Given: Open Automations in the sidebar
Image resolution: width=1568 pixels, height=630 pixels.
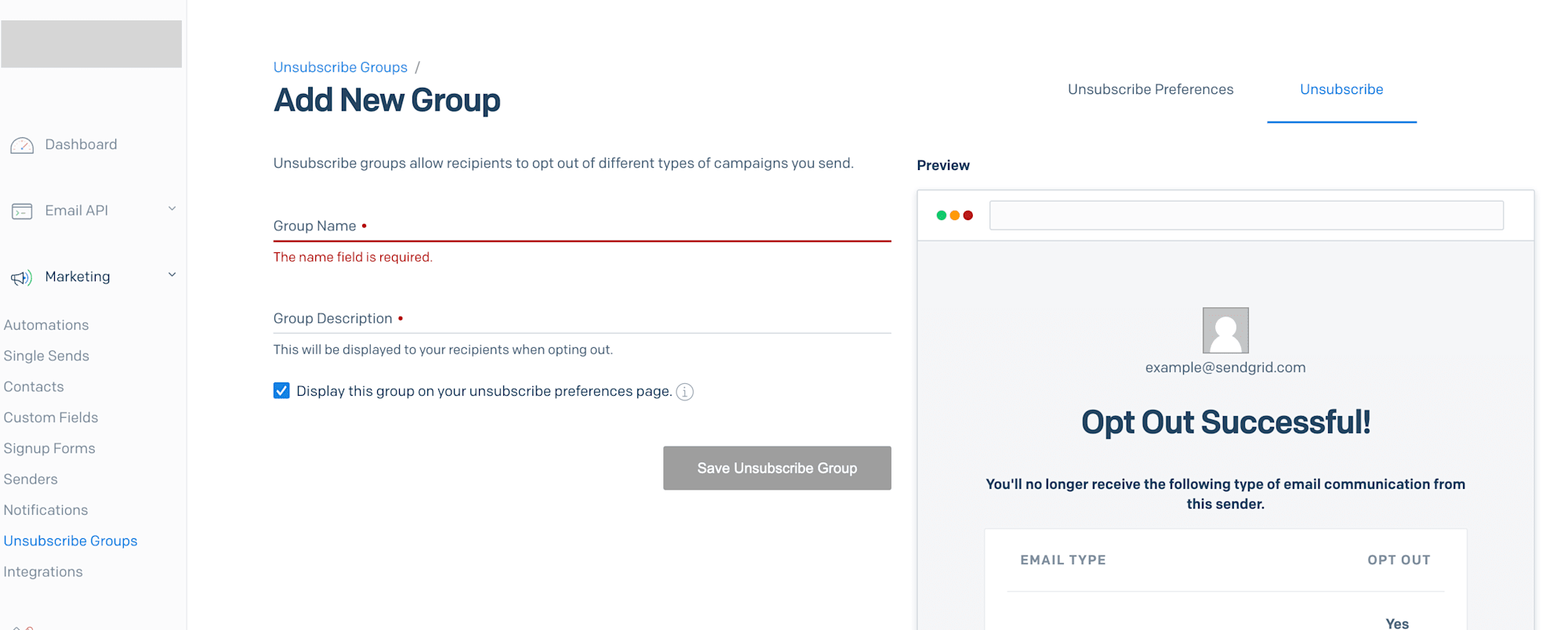Looking at the screenshot, I should point(46,325).
